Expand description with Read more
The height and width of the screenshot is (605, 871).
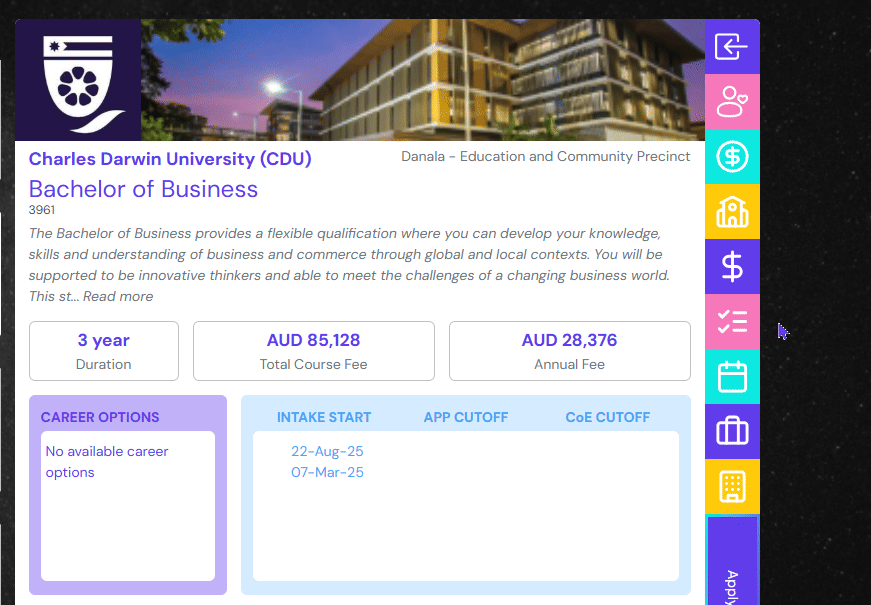click(x=118, y=296)
